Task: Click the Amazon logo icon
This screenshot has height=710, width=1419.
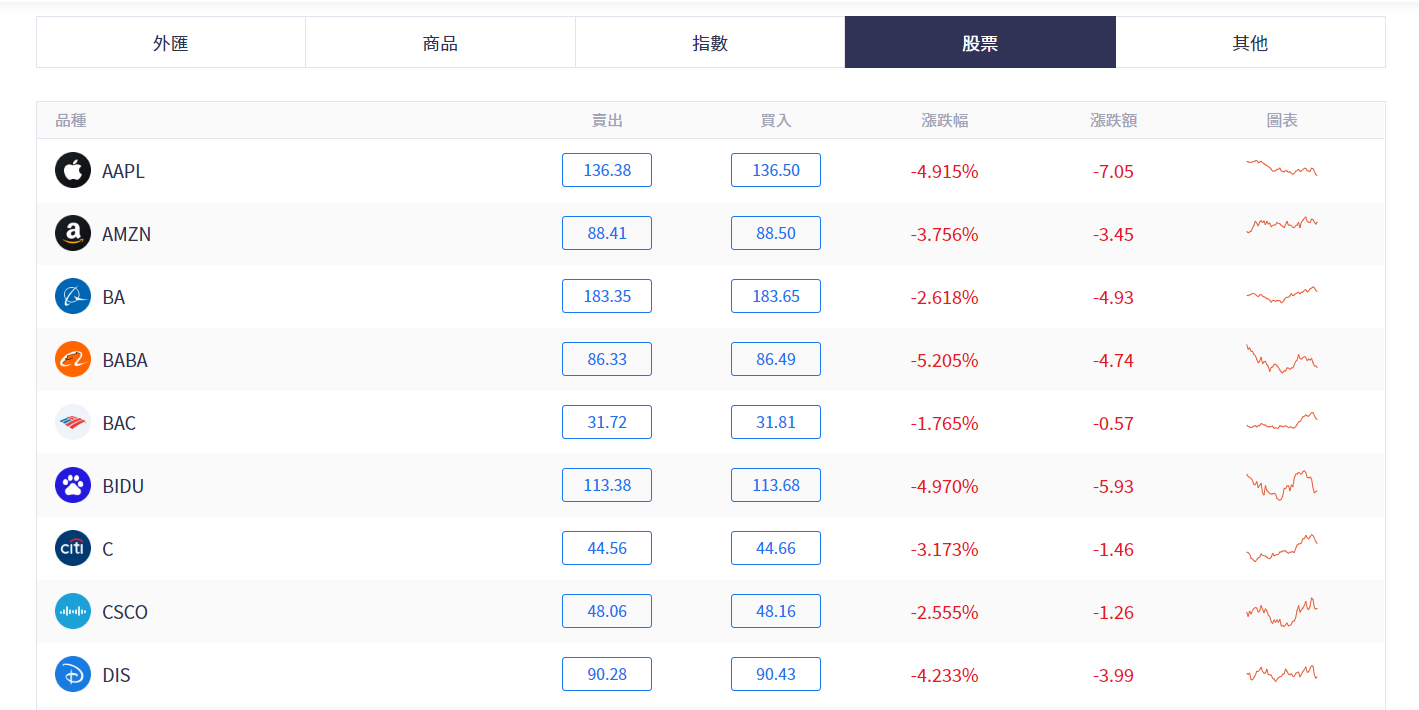Action: pos(73,233)
